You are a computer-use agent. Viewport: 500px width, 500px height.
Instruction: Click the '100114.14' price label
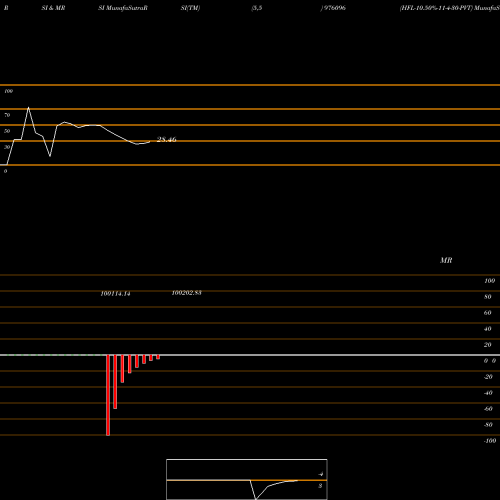pos(115,294)
